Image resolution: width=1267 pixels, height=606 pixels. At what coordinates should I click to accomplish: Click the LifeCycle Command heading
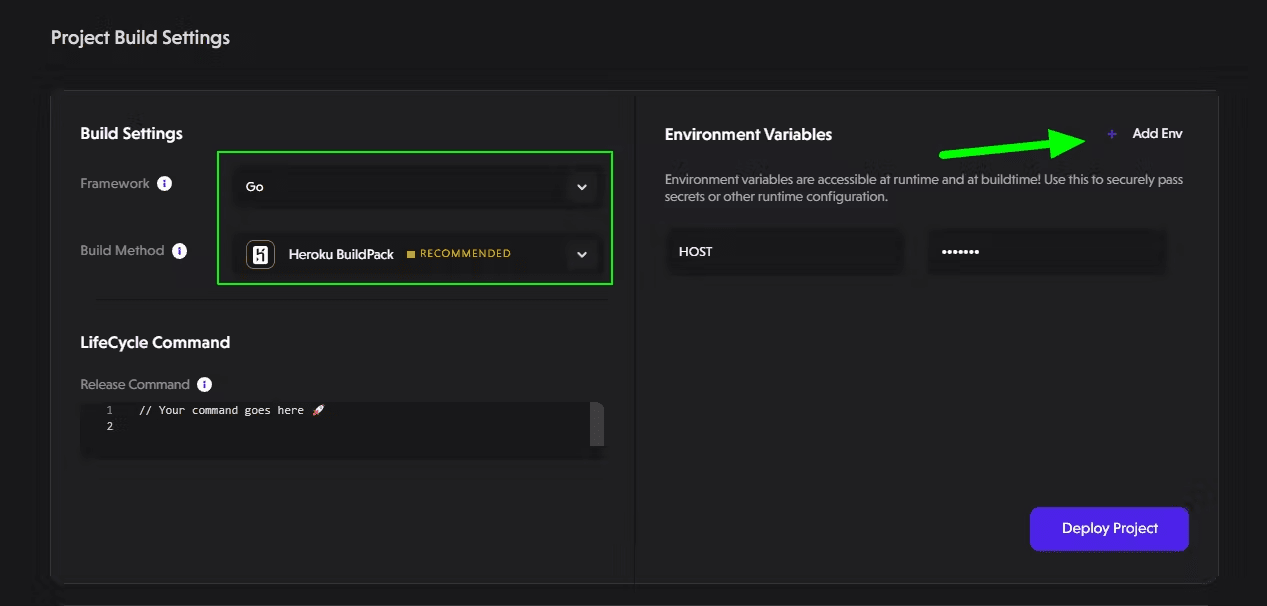click(155, 342)
